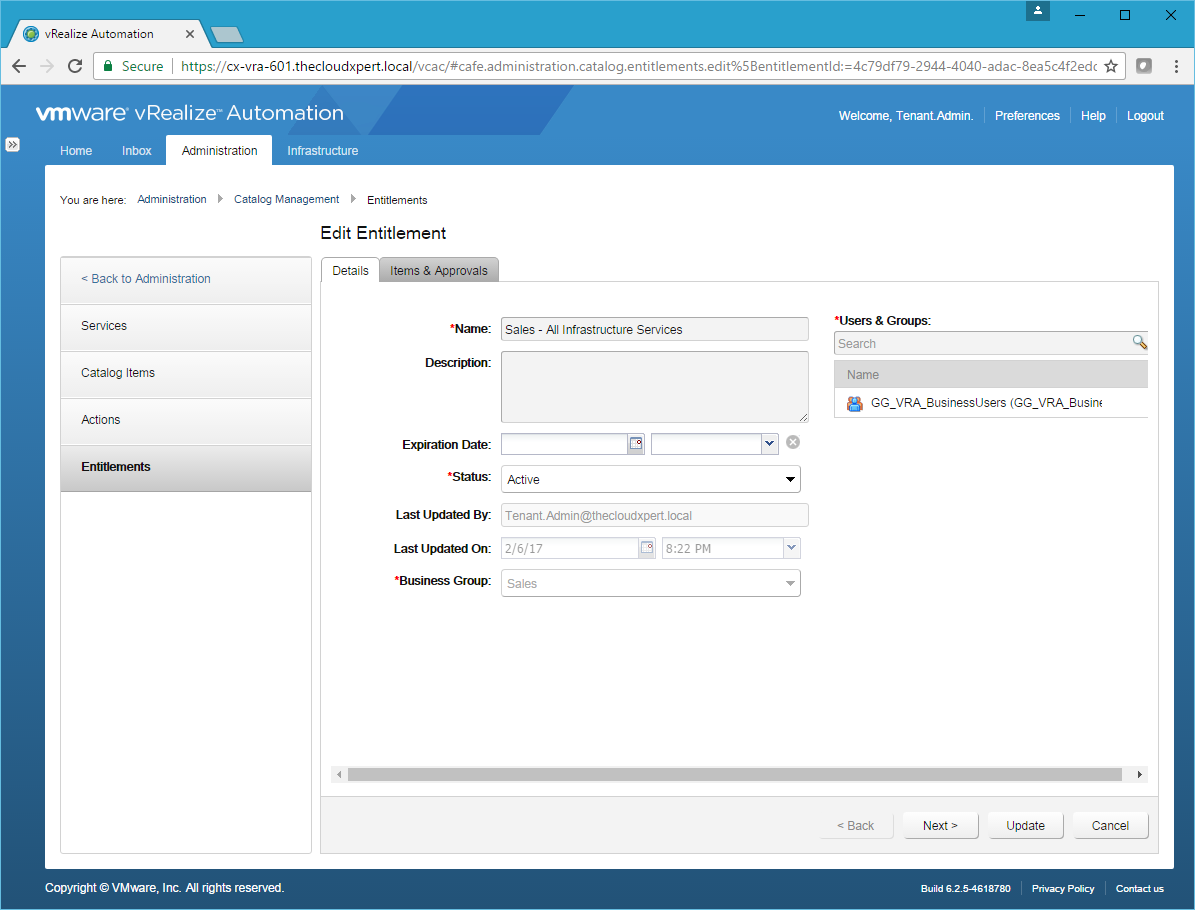Click the Users & Groups search magnifier icon
The image size is (1195, 910).
coord(1139,343)
